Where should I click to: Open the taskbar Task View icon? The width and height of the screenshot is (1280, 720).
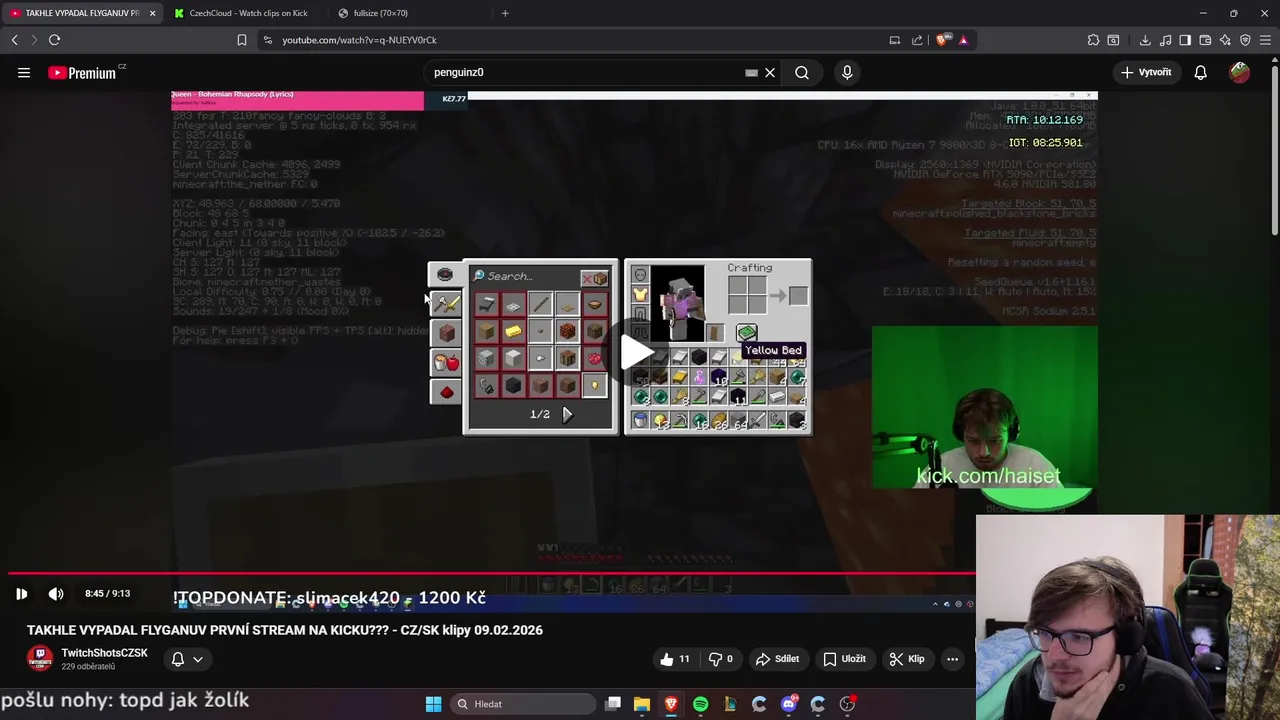tap(613, 704)
